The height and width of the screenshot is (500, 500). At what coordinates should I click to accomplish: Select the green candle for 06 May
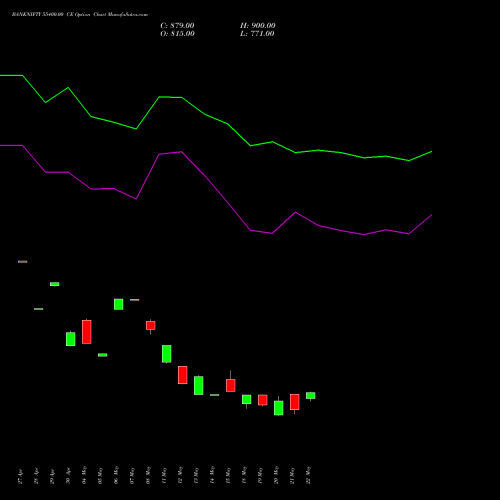[119, 304]
